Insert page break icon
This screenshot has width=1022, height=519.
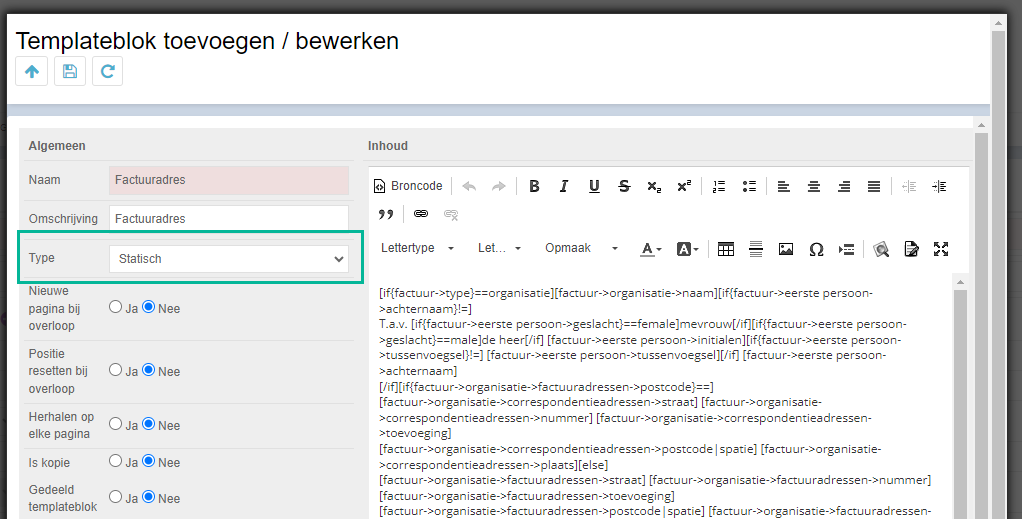pos(846,248)
